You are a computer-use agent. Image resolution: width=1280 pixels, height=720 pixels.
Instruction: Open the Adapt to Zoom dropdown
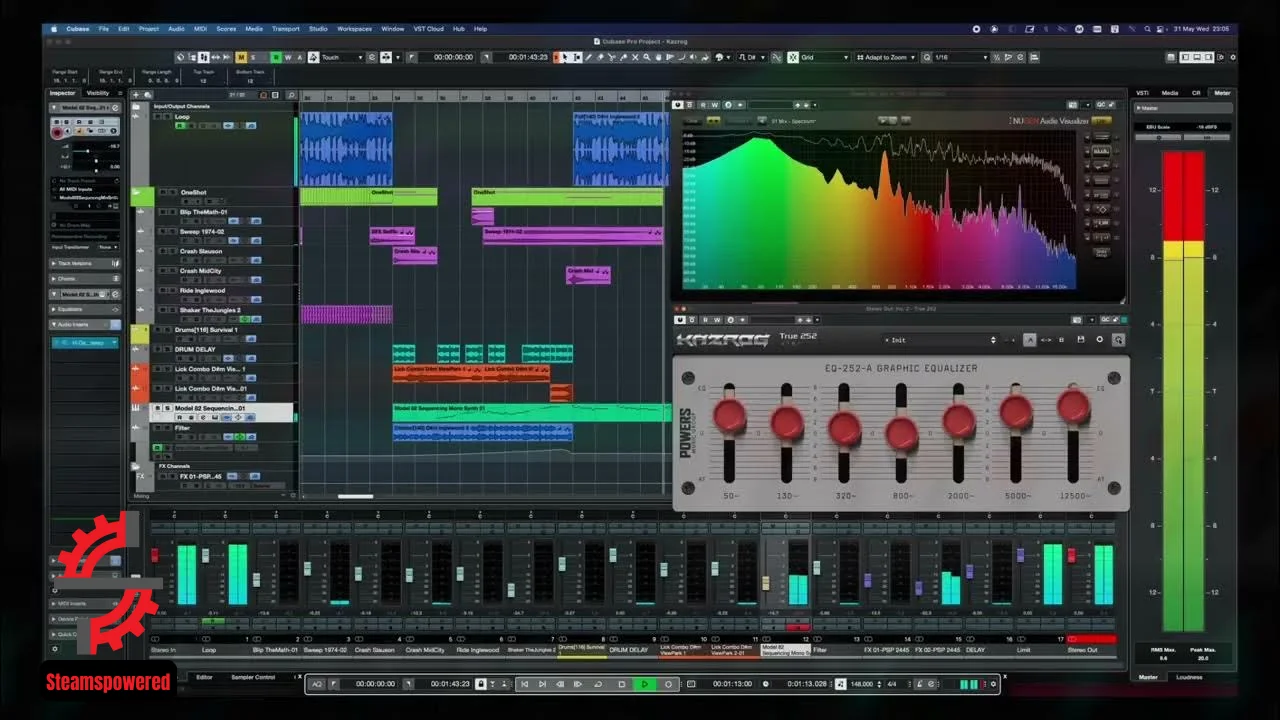(886, 57)
